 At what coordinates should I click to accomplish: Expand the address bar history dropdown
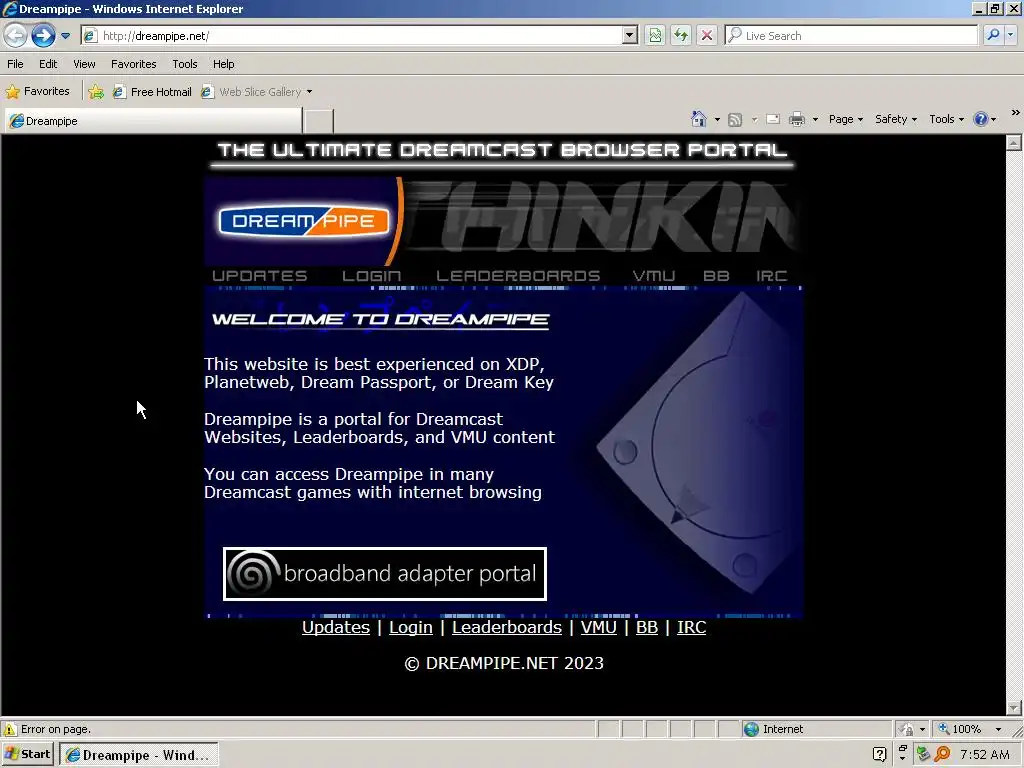pyautogui.click(x=630, y=36)
